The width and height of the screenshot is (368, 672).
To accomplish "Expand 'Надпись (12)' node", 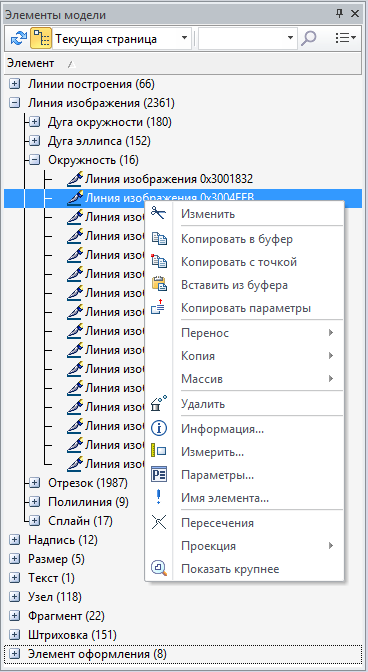I will pos(15,540).
